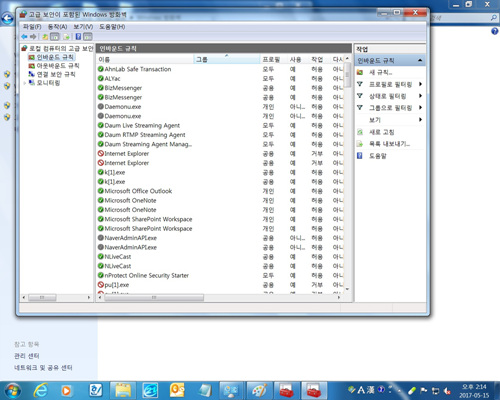Click the scroll-down arrow of the rule list
500x400 pixels.
347,289
